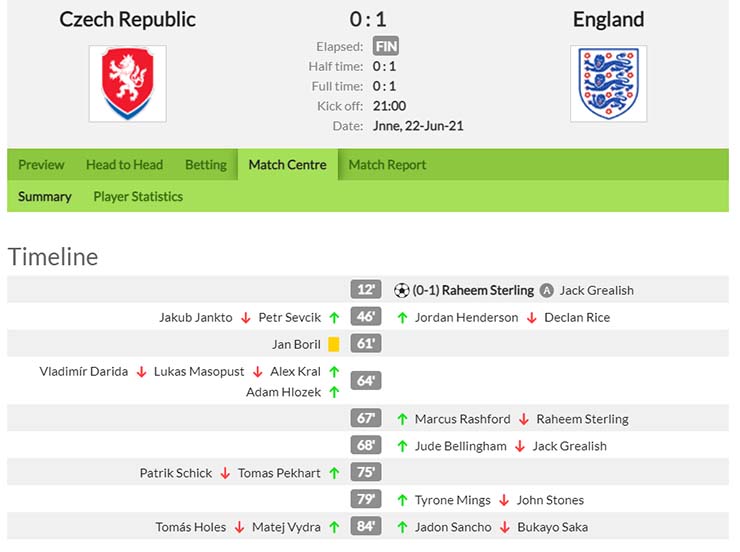Click the 84' timeline minute marker
740x552 pixels.
(x=366, y=526)
